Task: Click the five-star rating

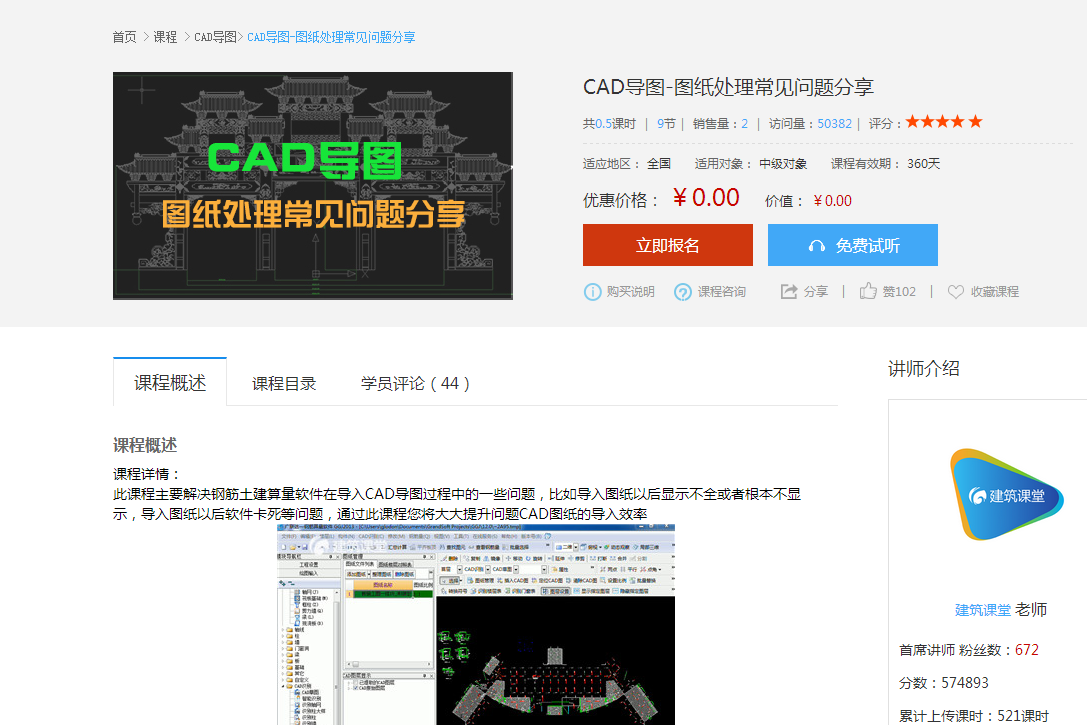Action: coord(943,122)
